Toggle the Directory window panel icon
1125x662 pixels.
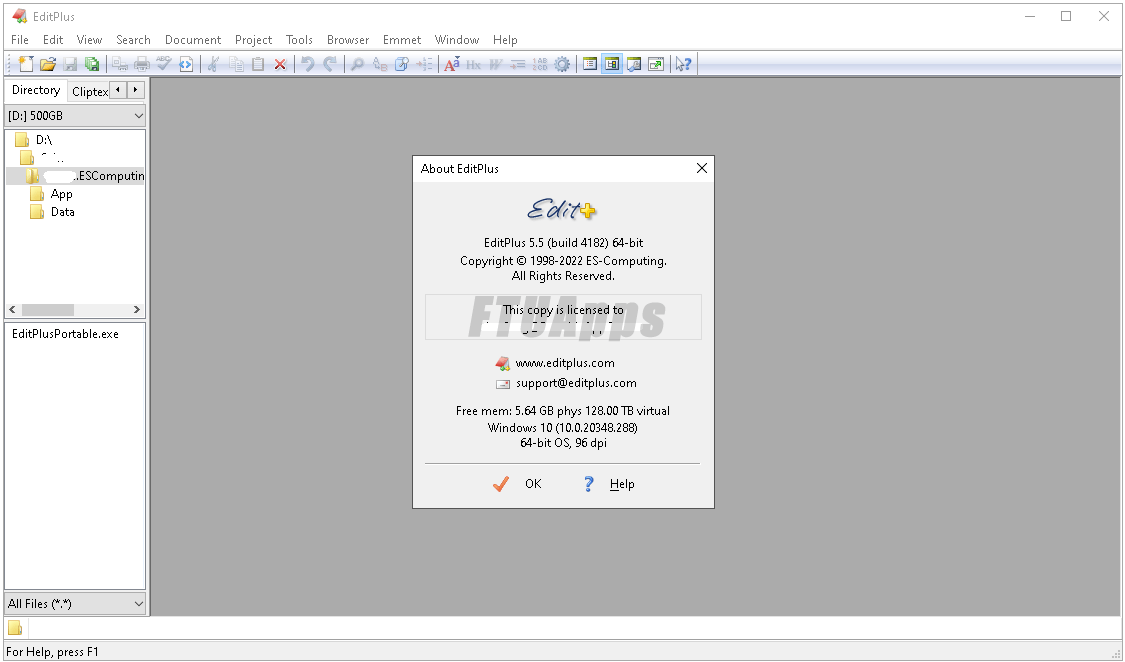(x=612, y=64)
